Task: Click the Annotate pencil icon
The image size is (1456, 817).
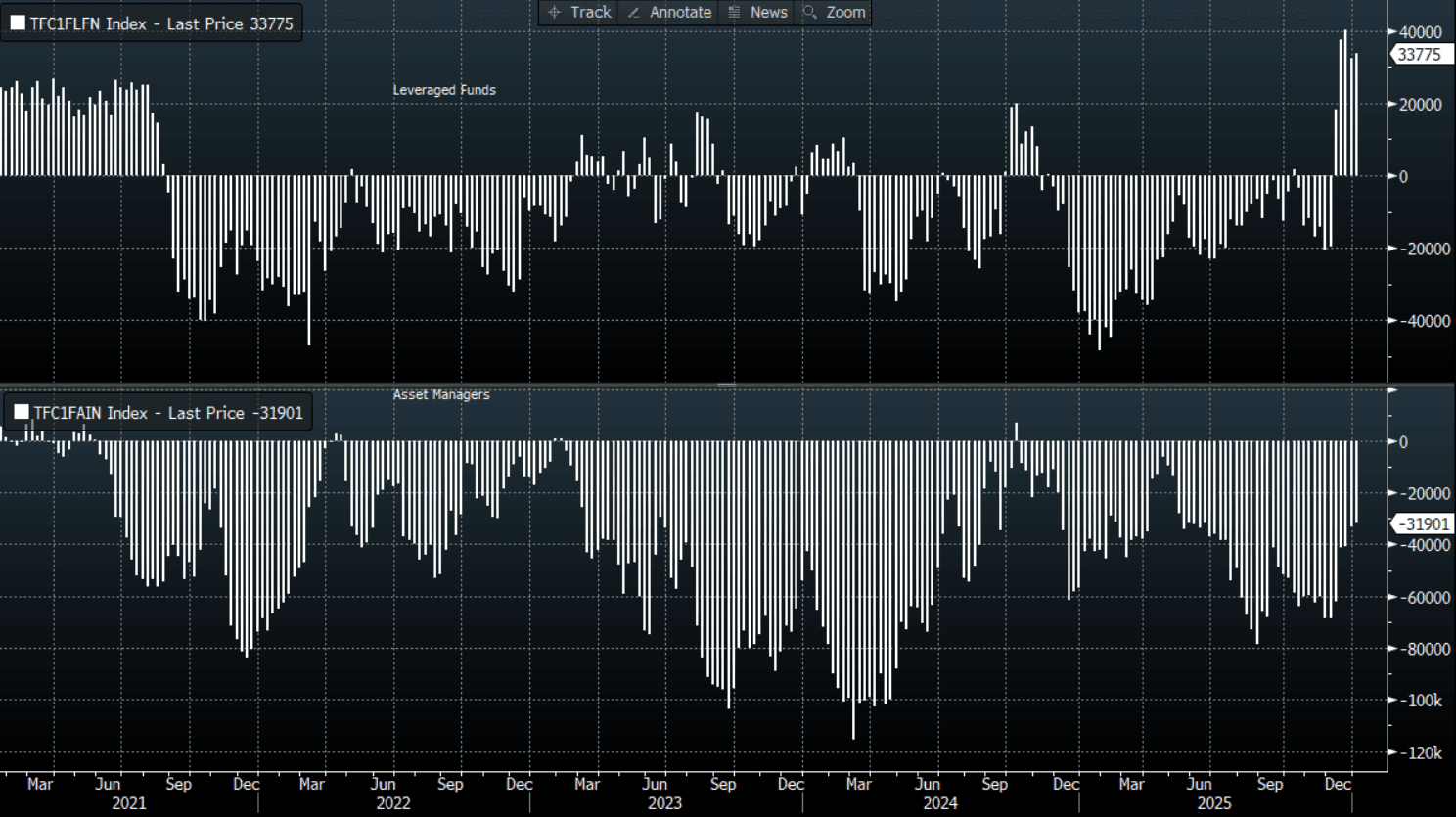Action: click(x=634, y=13)
